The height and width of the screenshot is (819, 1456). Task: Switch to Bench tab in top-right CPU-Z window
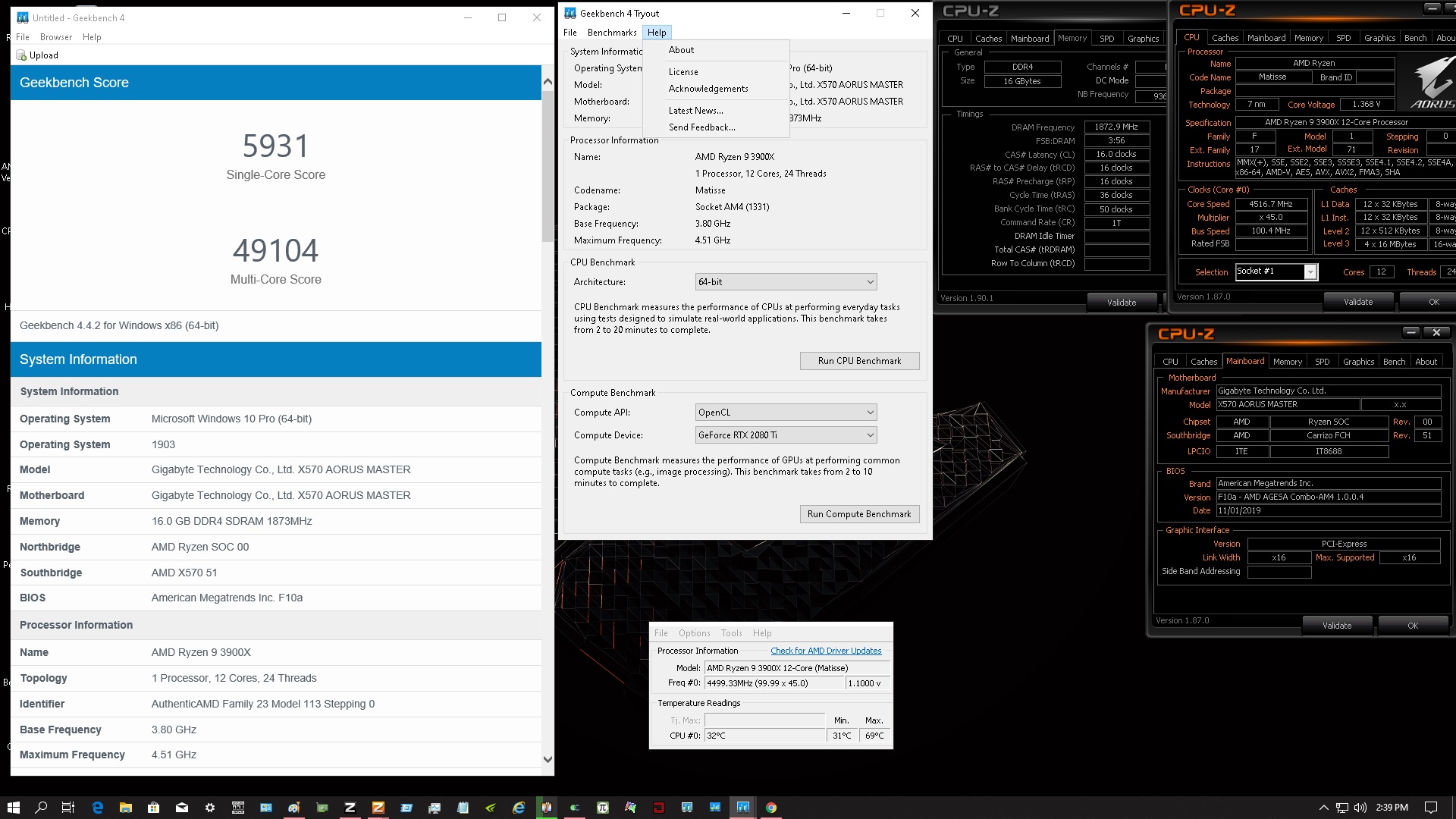pos(1415,38)
